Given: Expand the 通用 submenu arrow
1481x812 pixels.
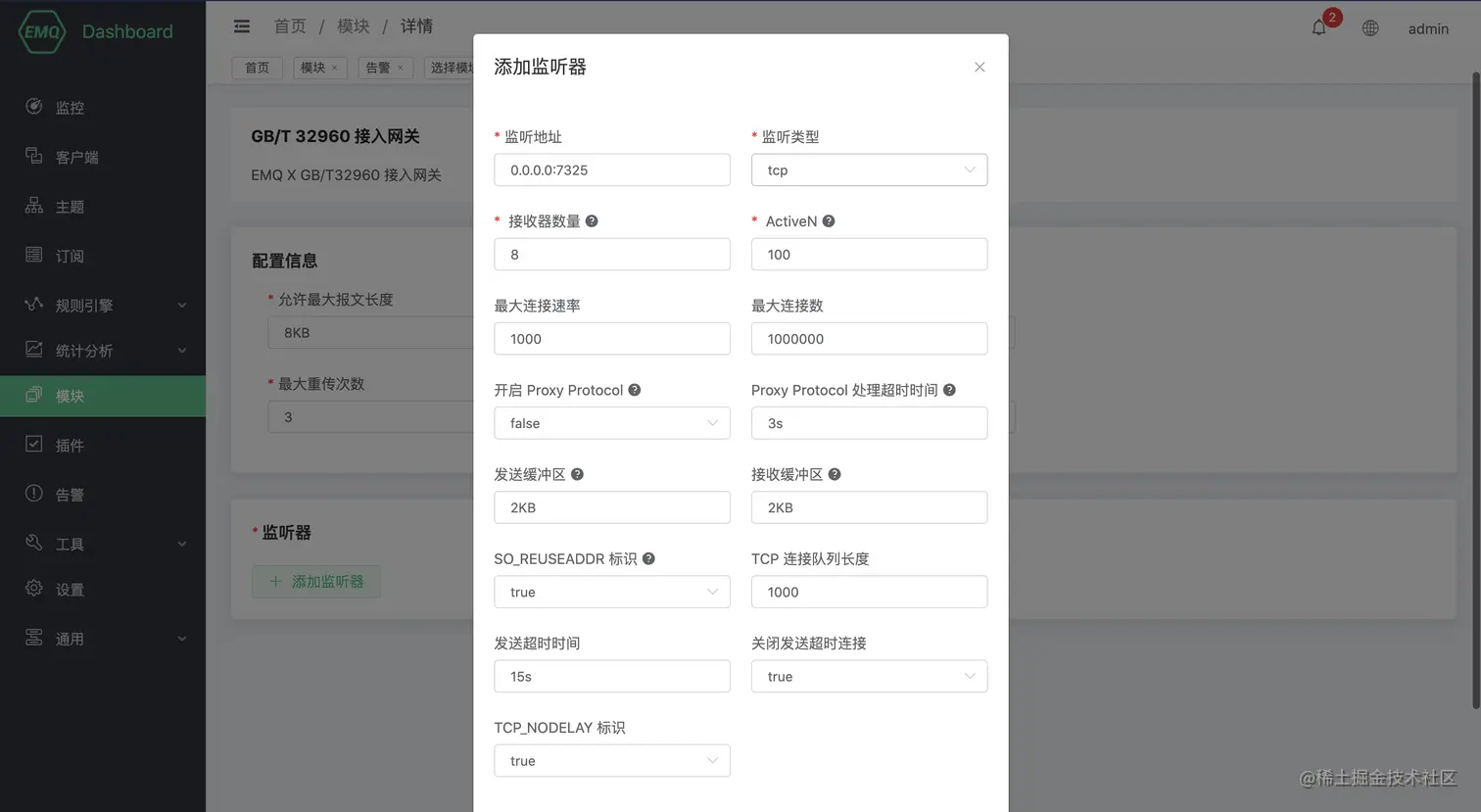Looking at the screenshot, I should pyautogui.click(x=182, y=639).
